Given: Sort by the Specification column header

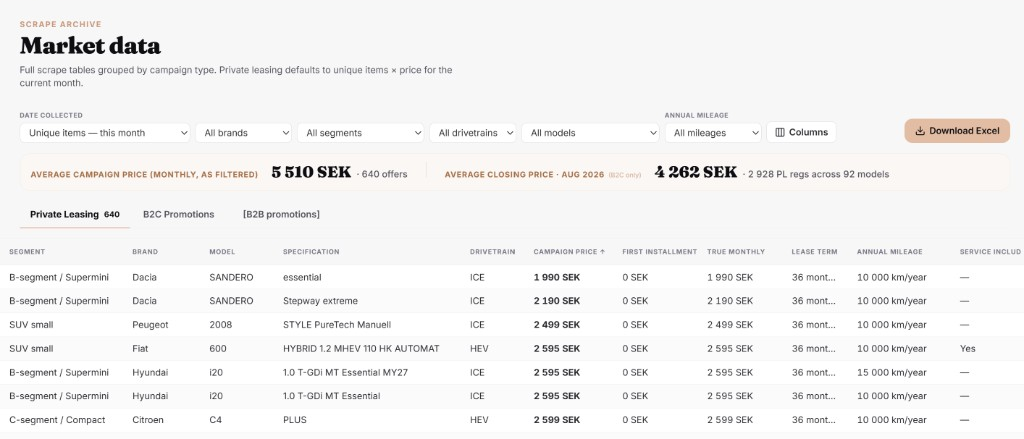Looking at the screenshot, I should click(311, 252).
